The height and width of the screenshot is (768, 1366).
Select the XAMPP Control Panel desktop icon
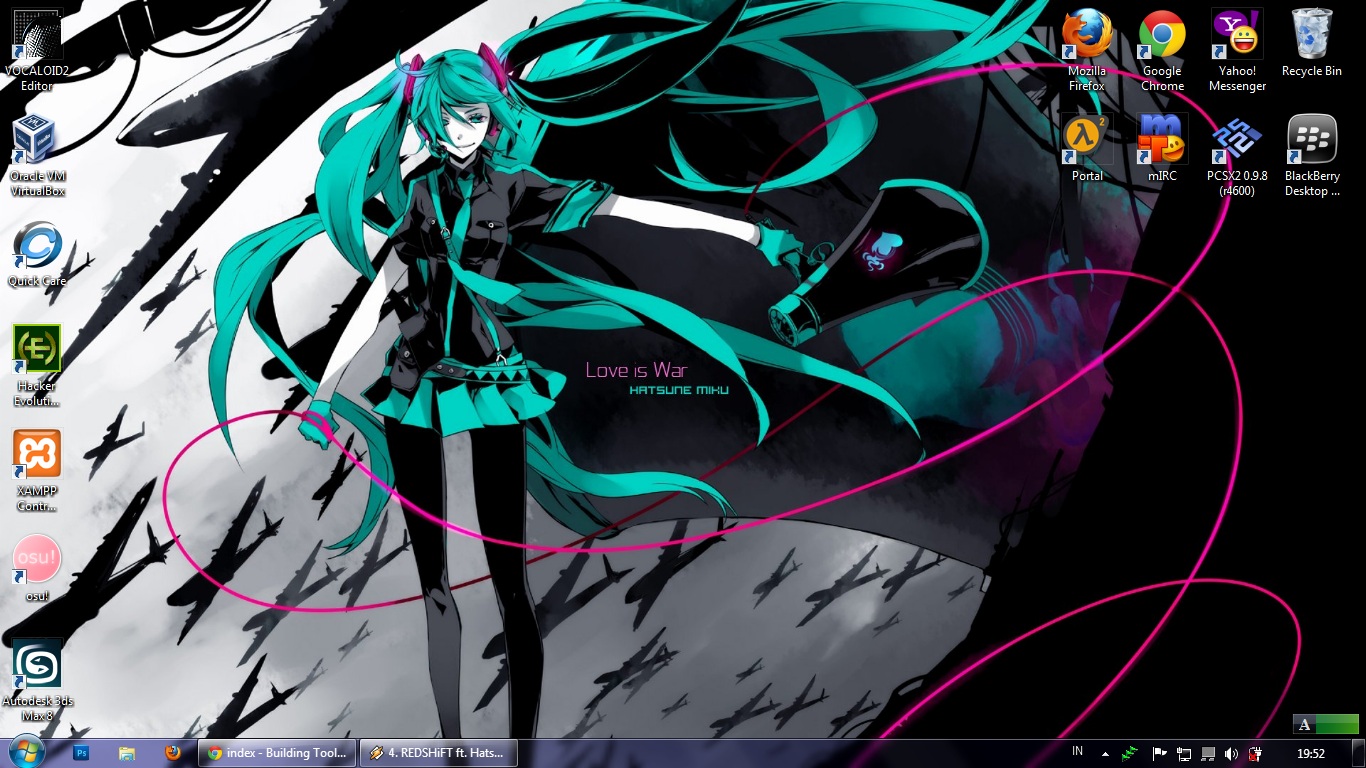(x=37, y=470)
